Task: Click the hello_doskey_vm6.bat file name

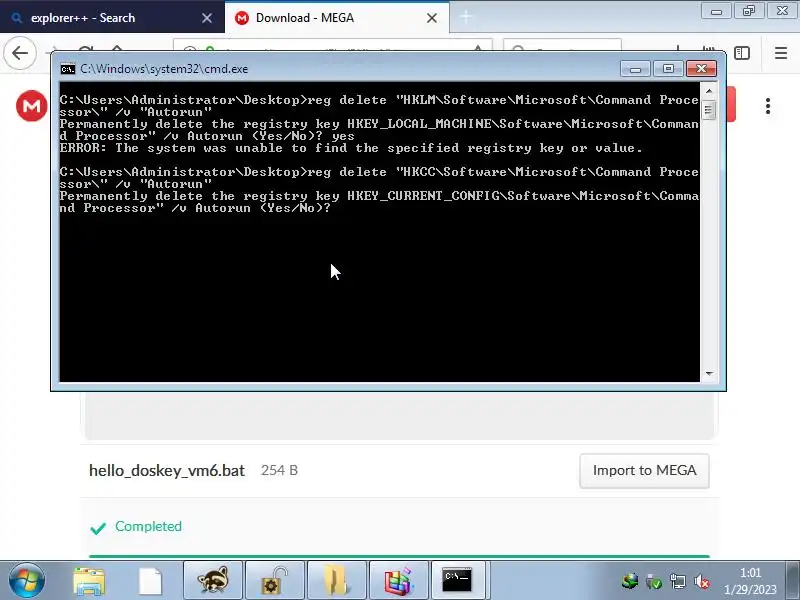Action: pos(167,470)
